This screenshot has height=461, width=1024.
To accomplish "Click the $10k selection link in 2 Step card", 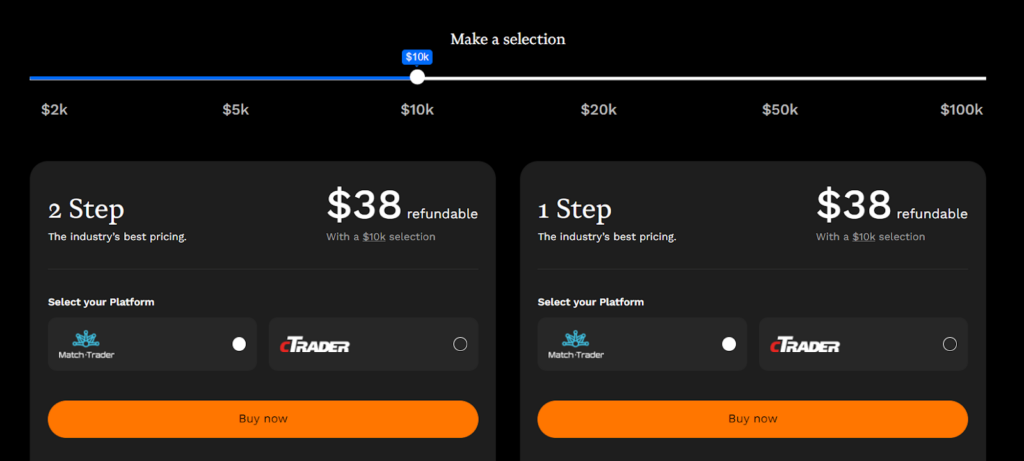I will (374, 237).
